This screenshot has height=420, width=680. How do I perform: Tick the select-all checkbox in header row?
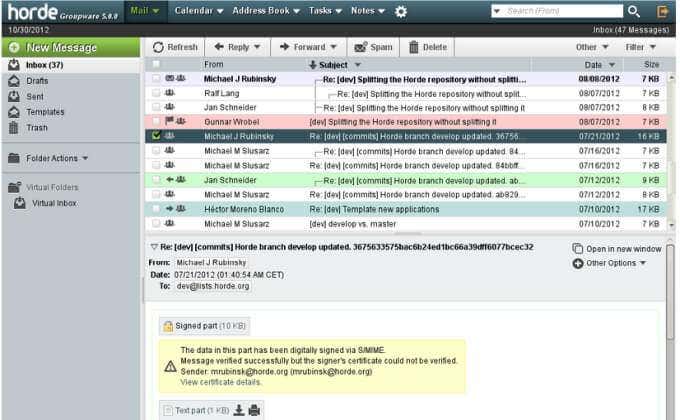pos(156,65)
